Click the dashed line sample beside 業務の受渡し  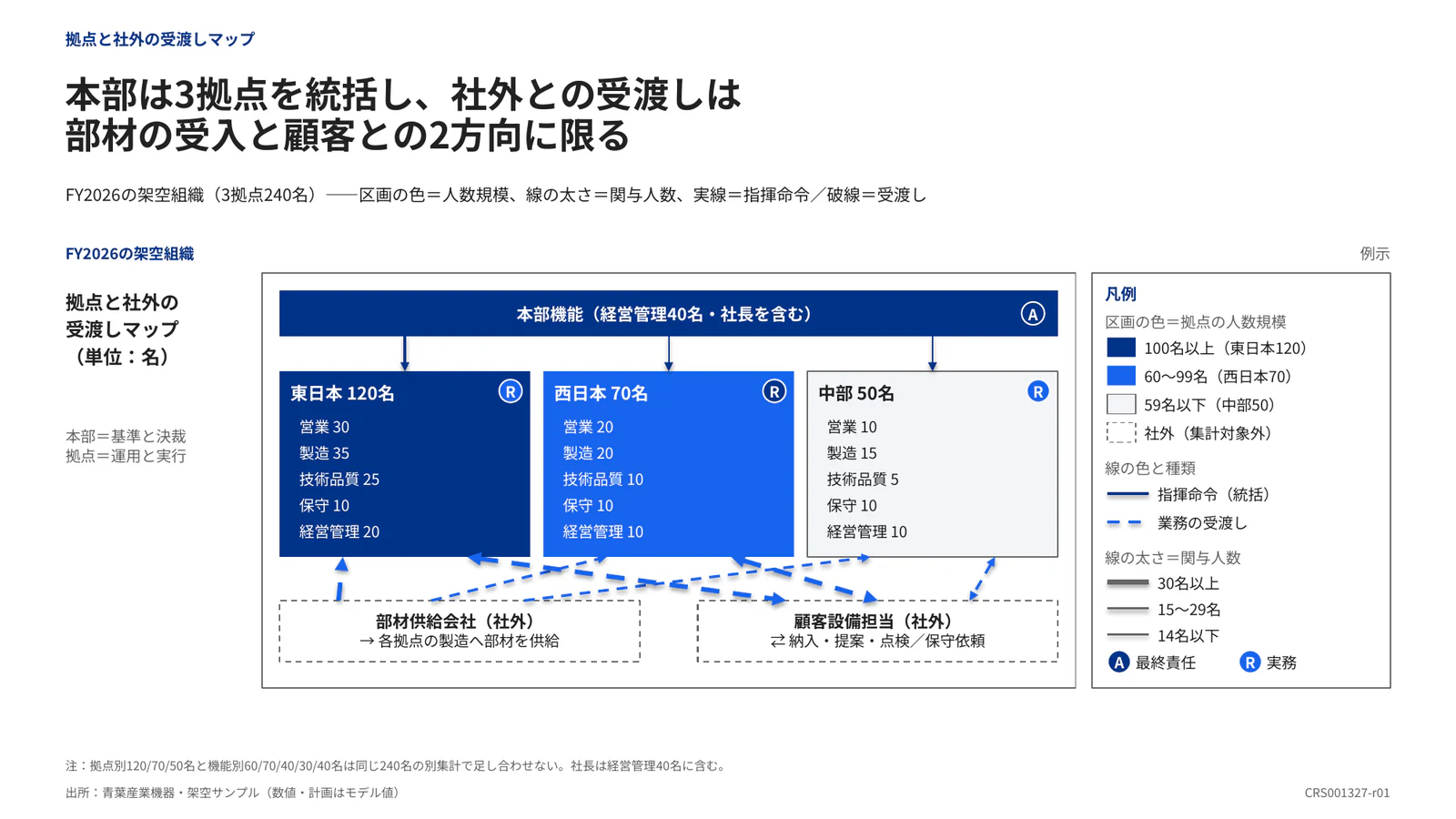[1125, 522]
